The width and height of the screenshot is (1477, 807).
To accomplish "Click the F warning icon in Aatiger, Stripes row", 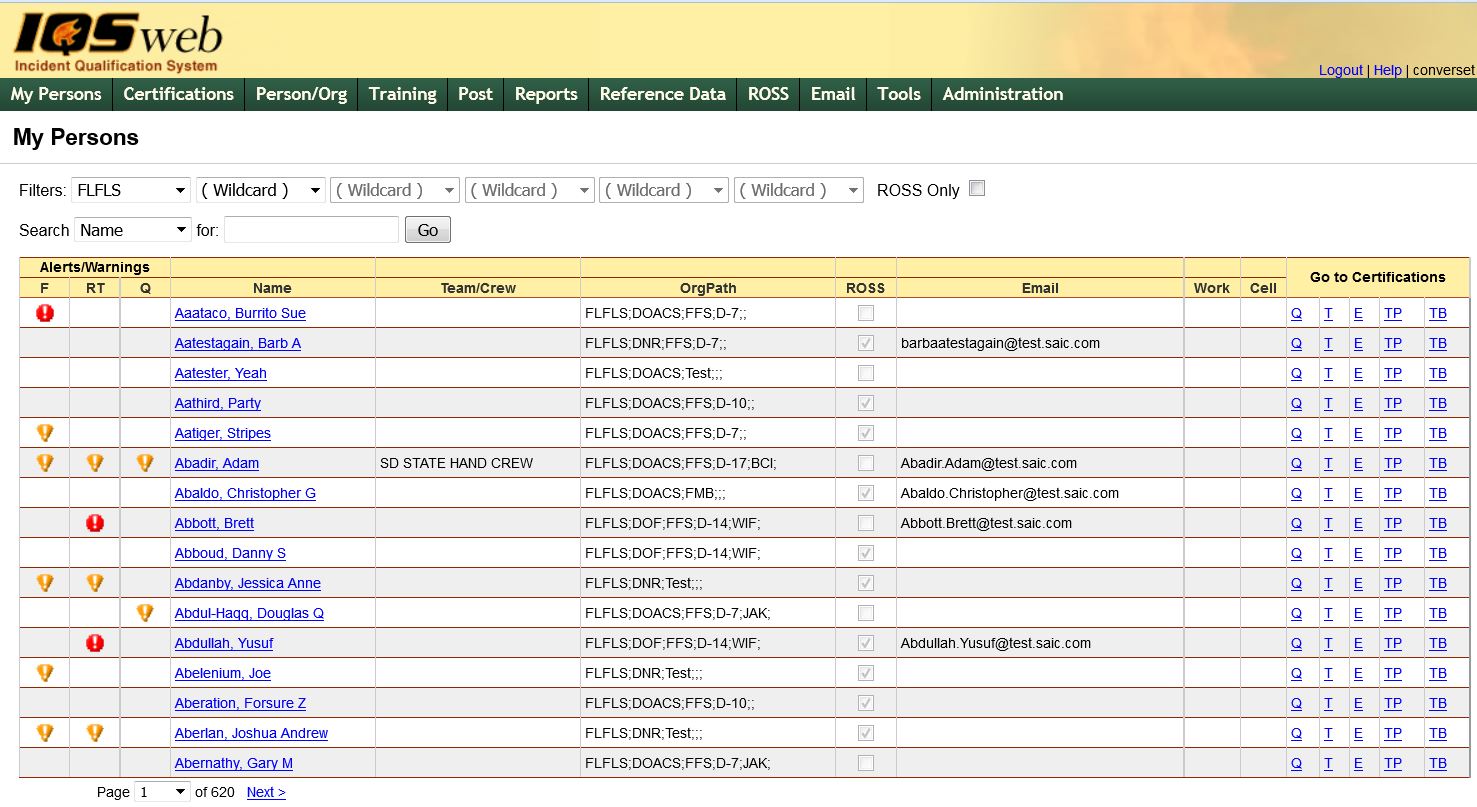I will (45, 433).
